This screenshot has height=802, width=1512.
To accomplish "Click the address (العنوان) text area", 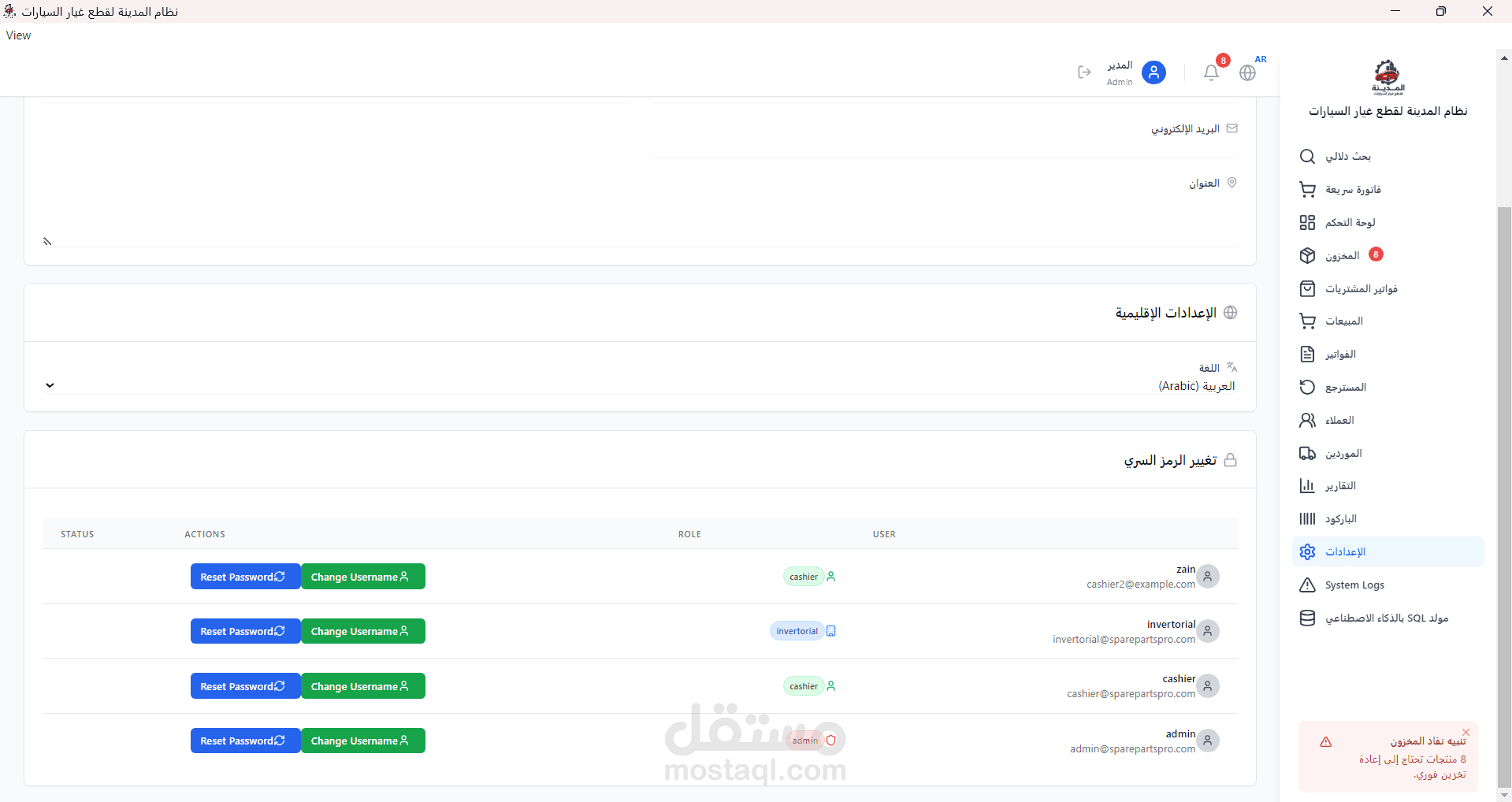I will coord(640,221).
